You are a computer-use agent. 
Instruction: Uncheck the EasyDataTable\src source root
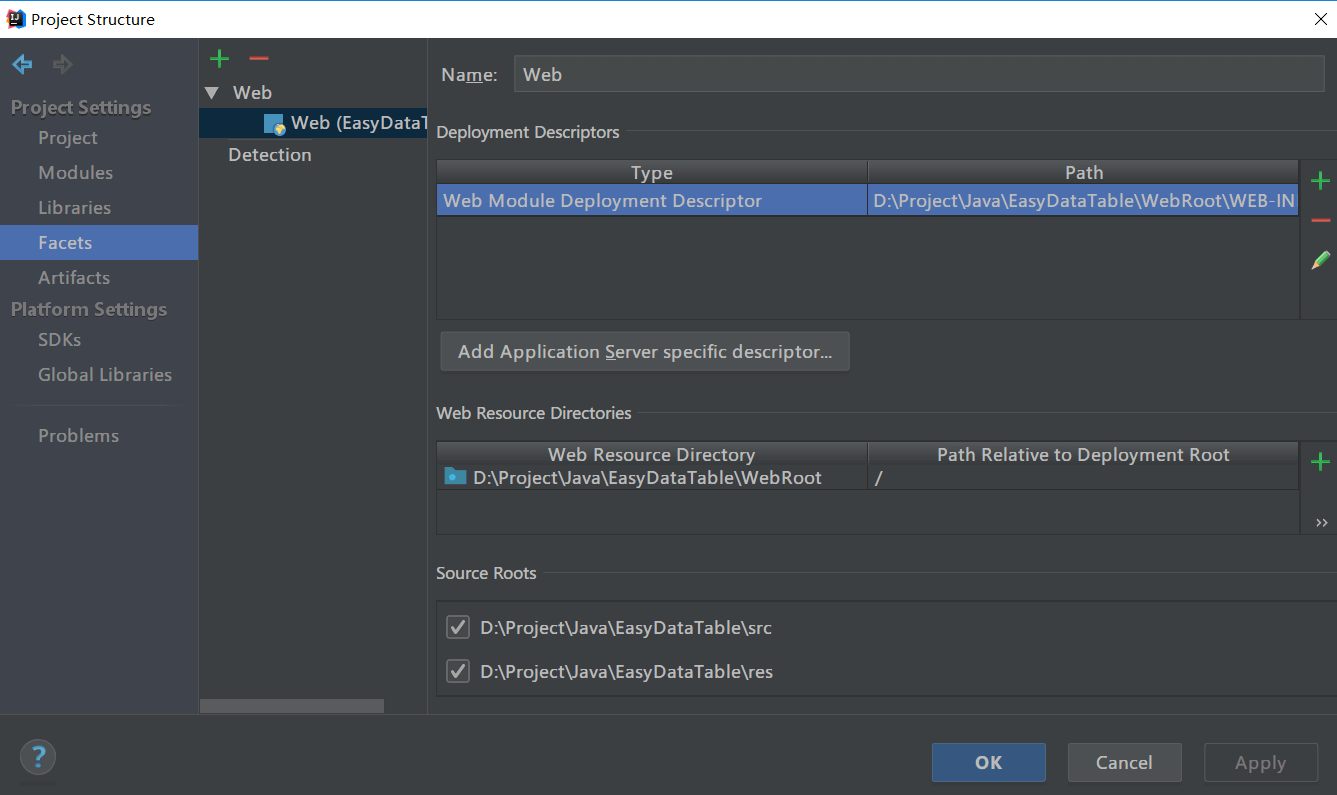click(458, 628)
